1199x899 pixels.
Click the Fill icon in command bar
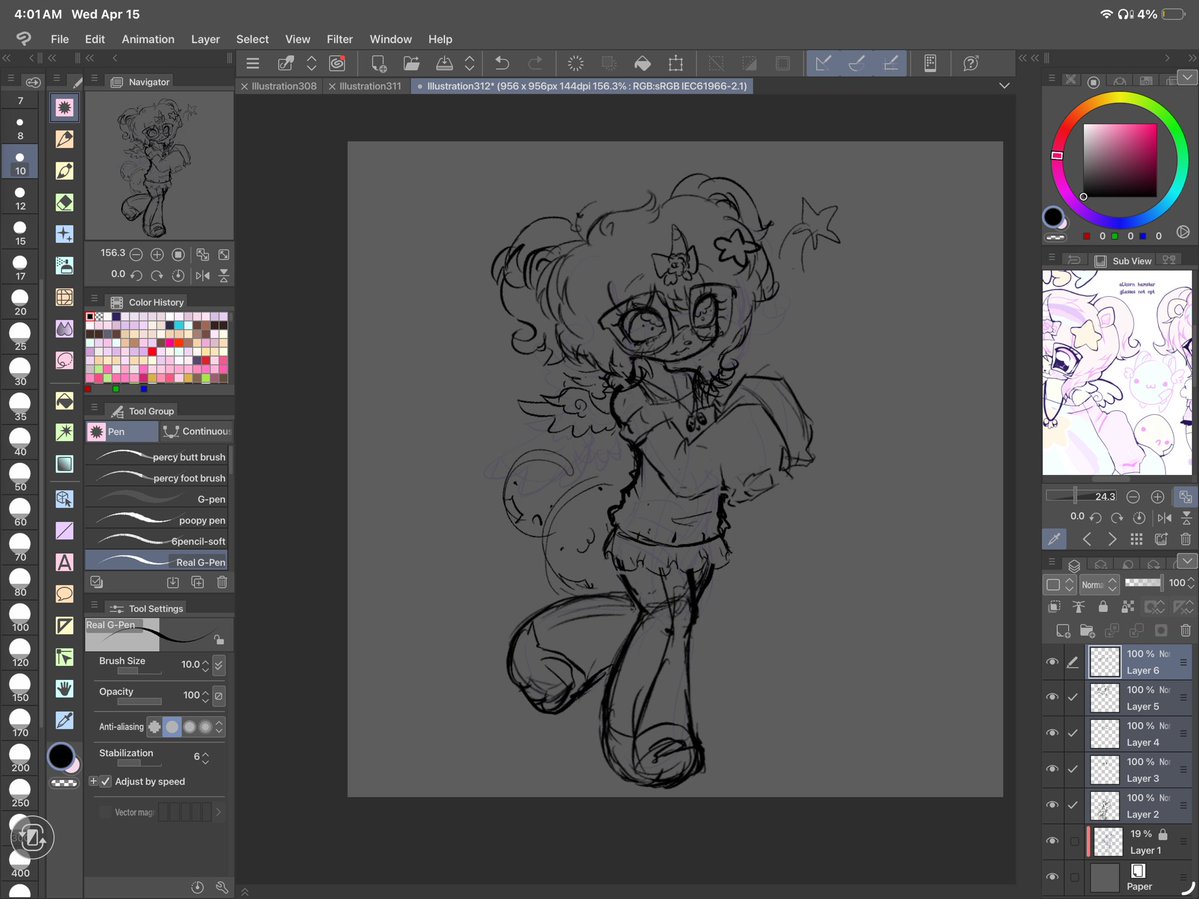coord(642,63)
